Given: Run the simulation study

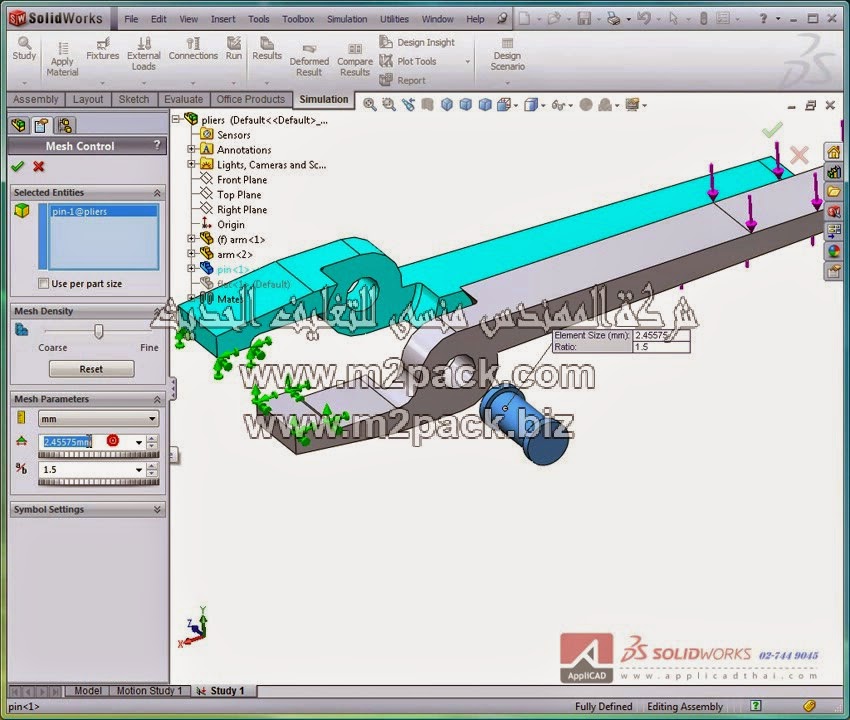Looking at the screenshot, I should [234, 49].
